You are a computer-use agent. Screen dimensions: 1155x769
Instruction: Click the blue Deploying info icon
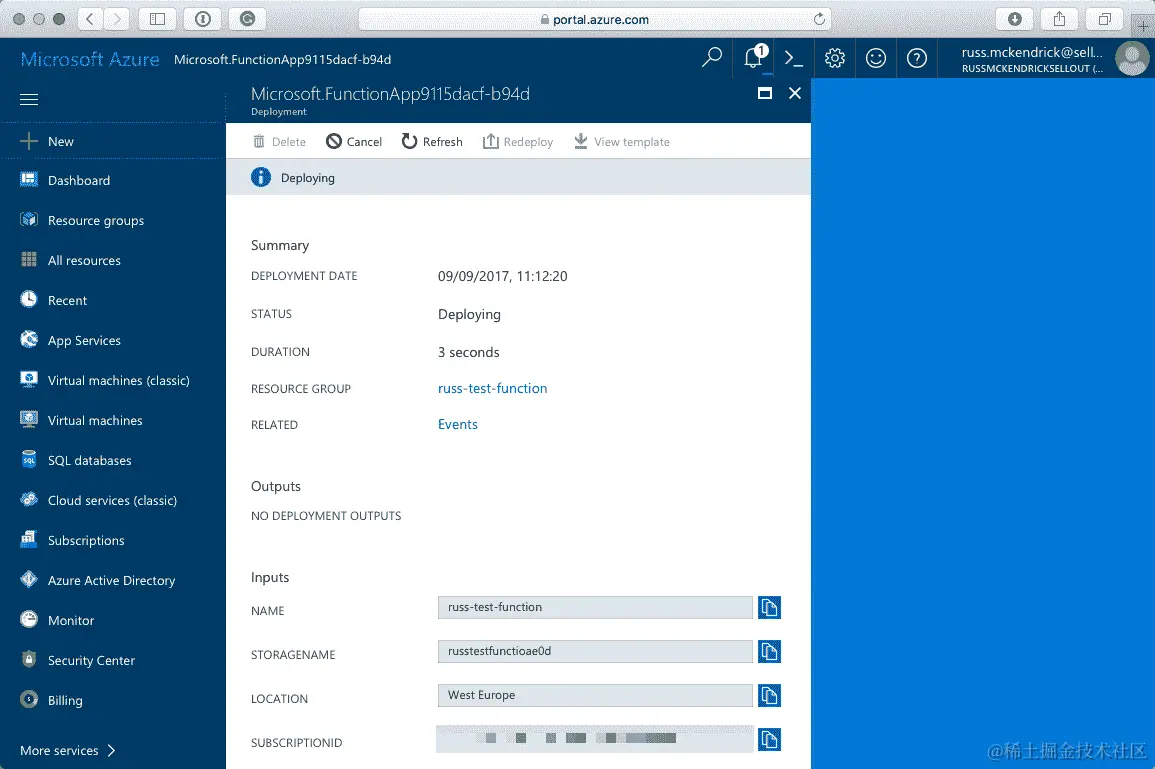coord(261,177)
